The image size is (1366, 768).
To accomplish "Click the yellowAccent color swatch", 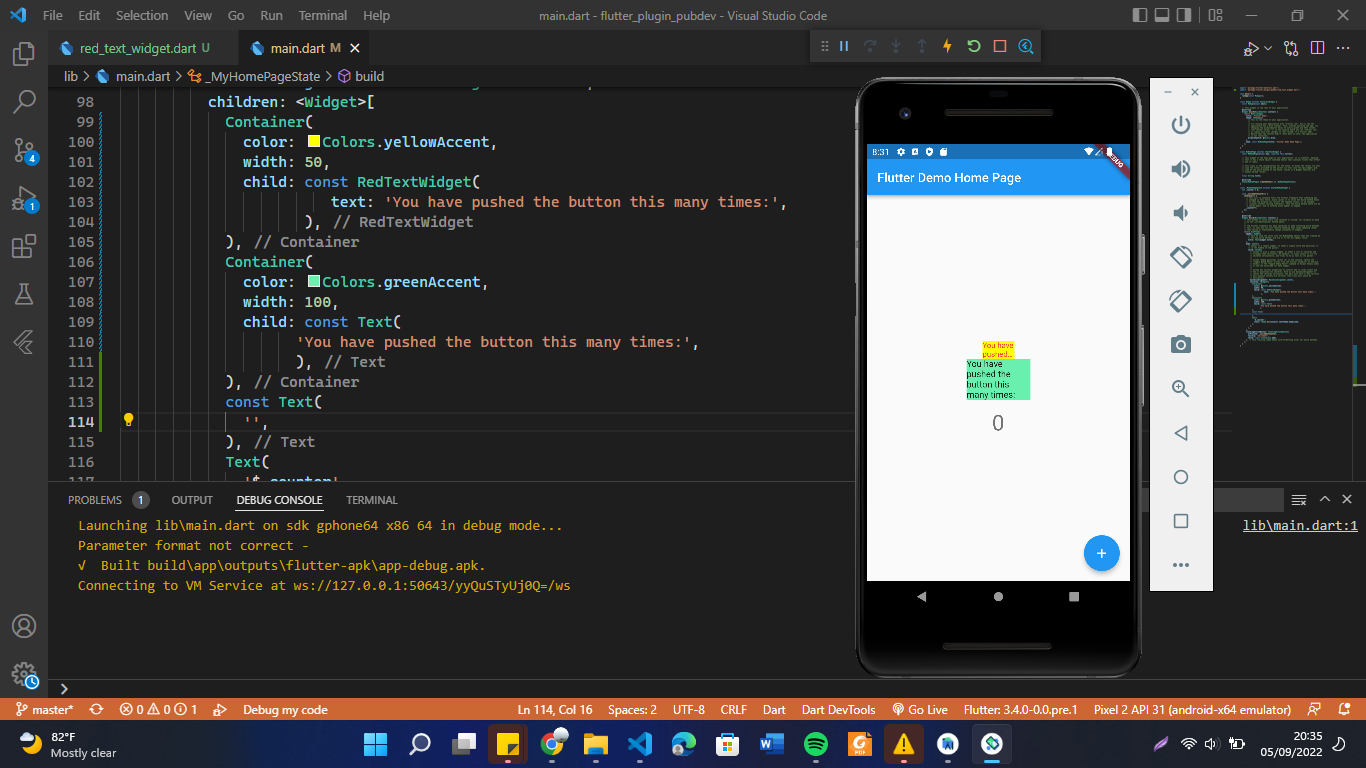I will [x=314, y=142].
